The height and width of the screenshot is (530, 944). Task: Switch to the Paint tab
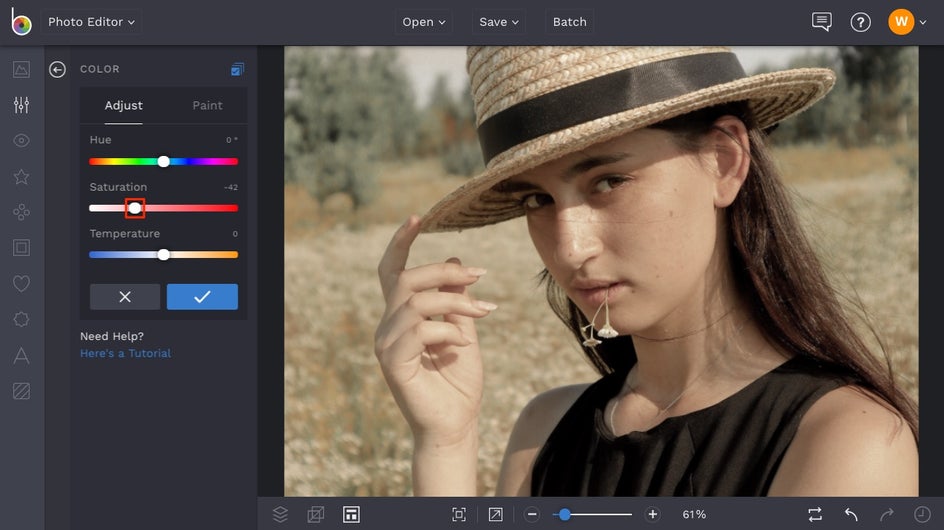(207, 105)
